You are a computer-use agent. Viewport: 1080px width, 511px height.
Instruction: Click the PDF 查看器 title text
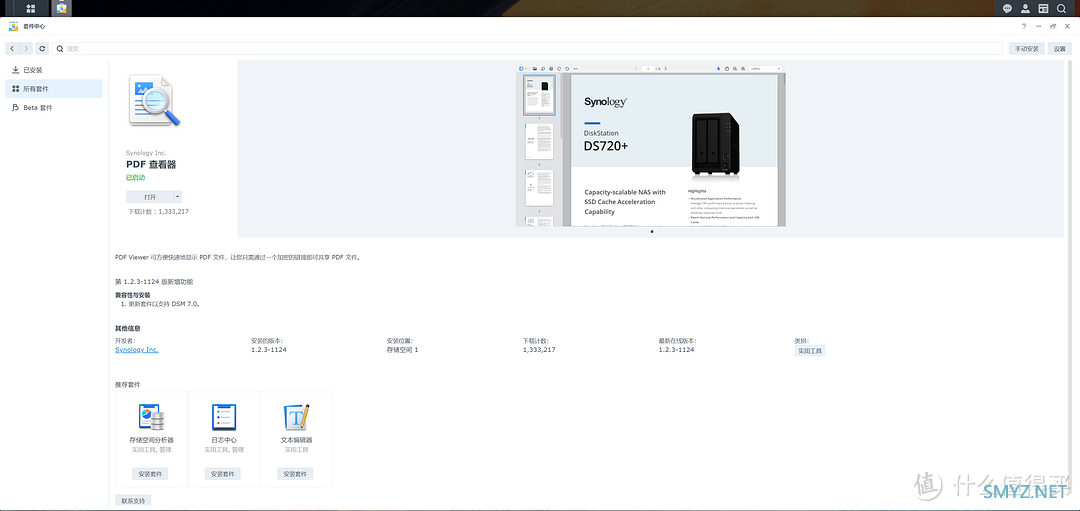(x=151, y=165)
